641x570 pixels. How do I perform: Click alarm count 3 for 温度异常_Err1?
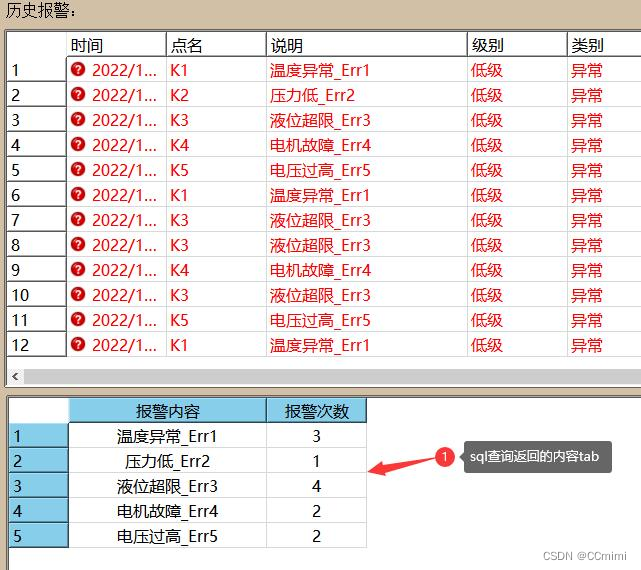(316, 436)
